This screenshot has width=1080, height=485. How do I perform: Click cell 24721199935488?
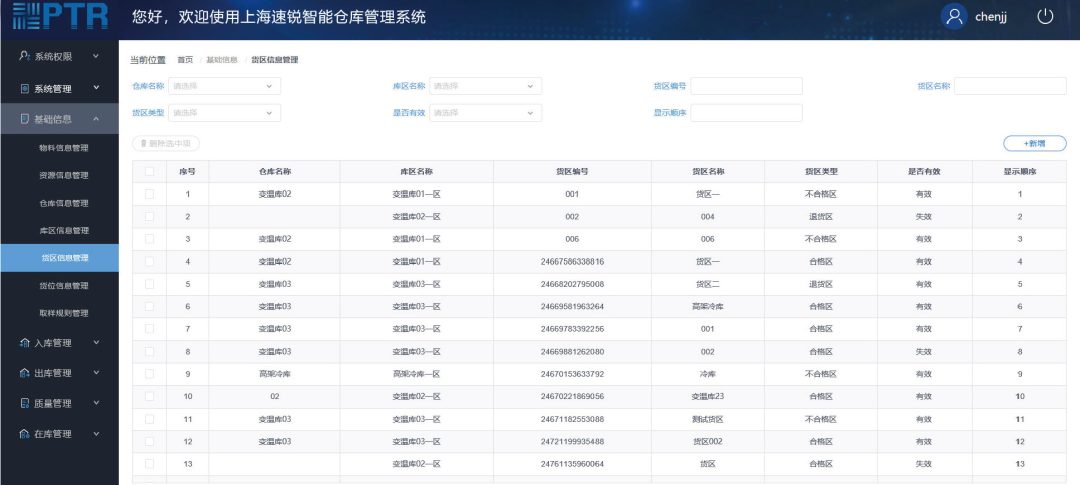[x=572, y=442]
